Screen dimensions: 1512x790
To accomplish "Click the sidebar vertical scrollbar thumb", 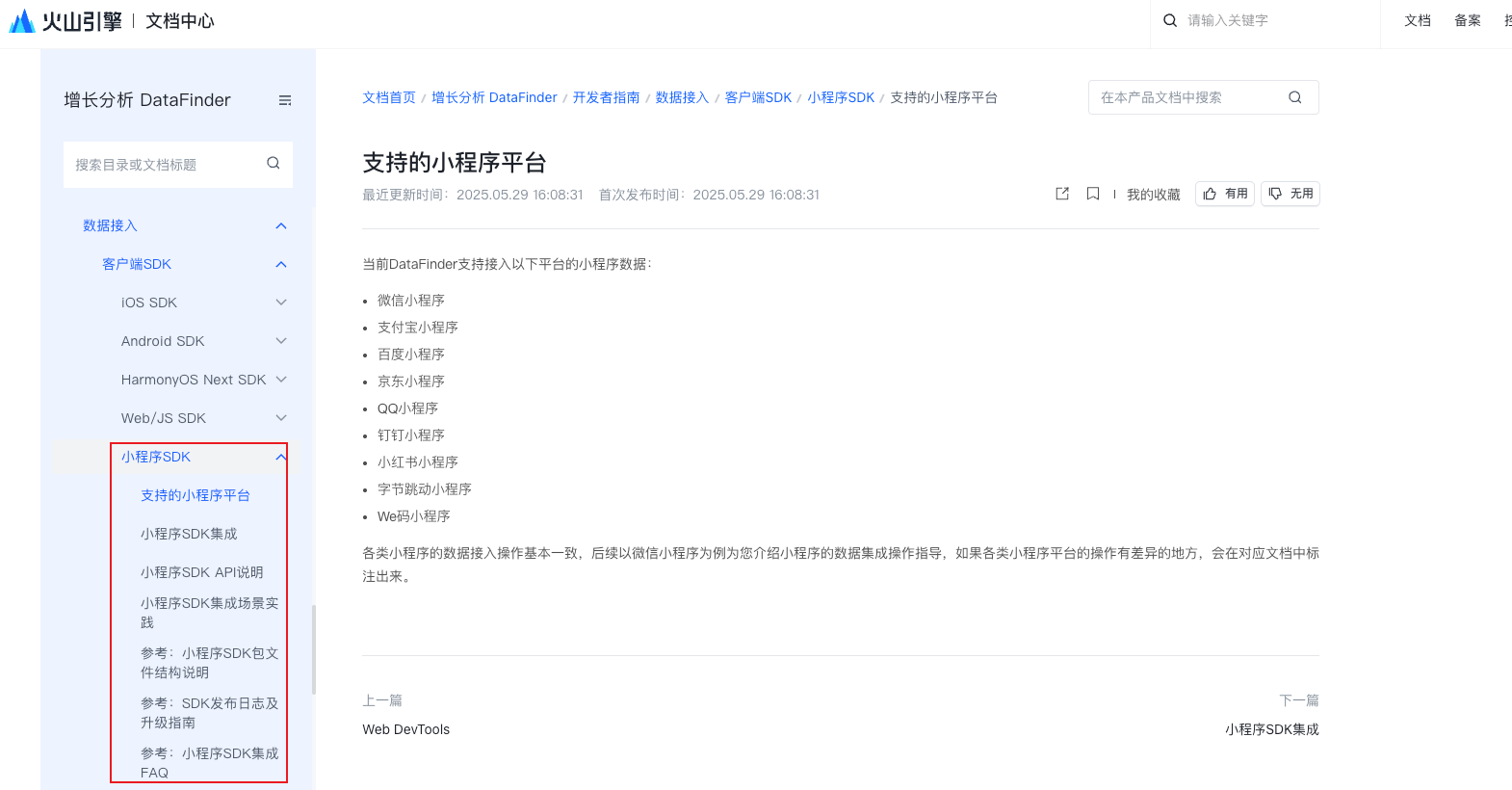I will (314, 649).
